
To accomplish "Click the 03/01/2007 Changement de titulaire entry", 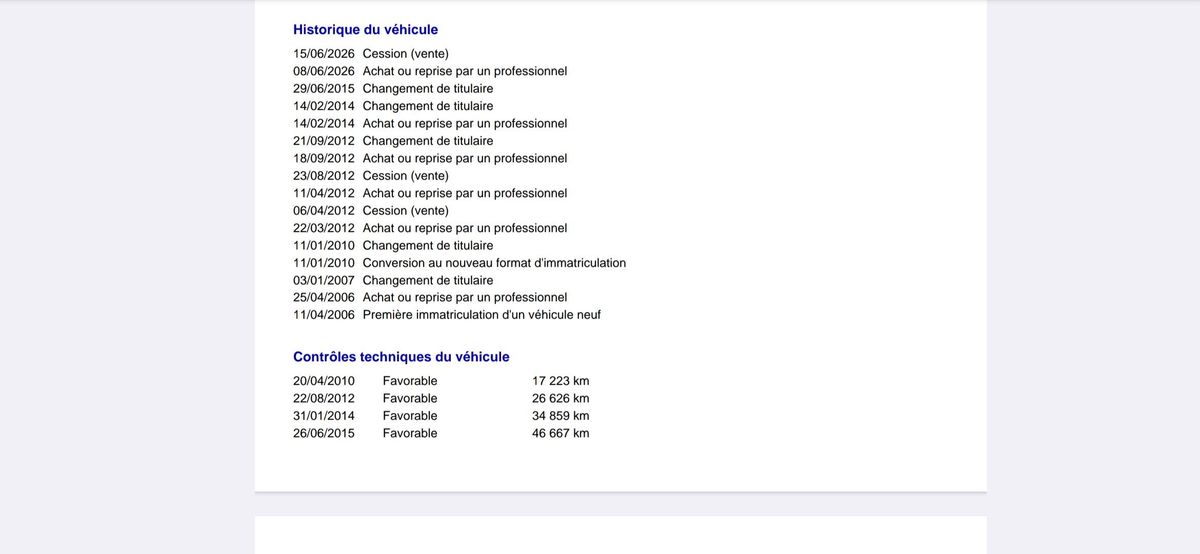I will pyautogui.click(x=393, y=280).
